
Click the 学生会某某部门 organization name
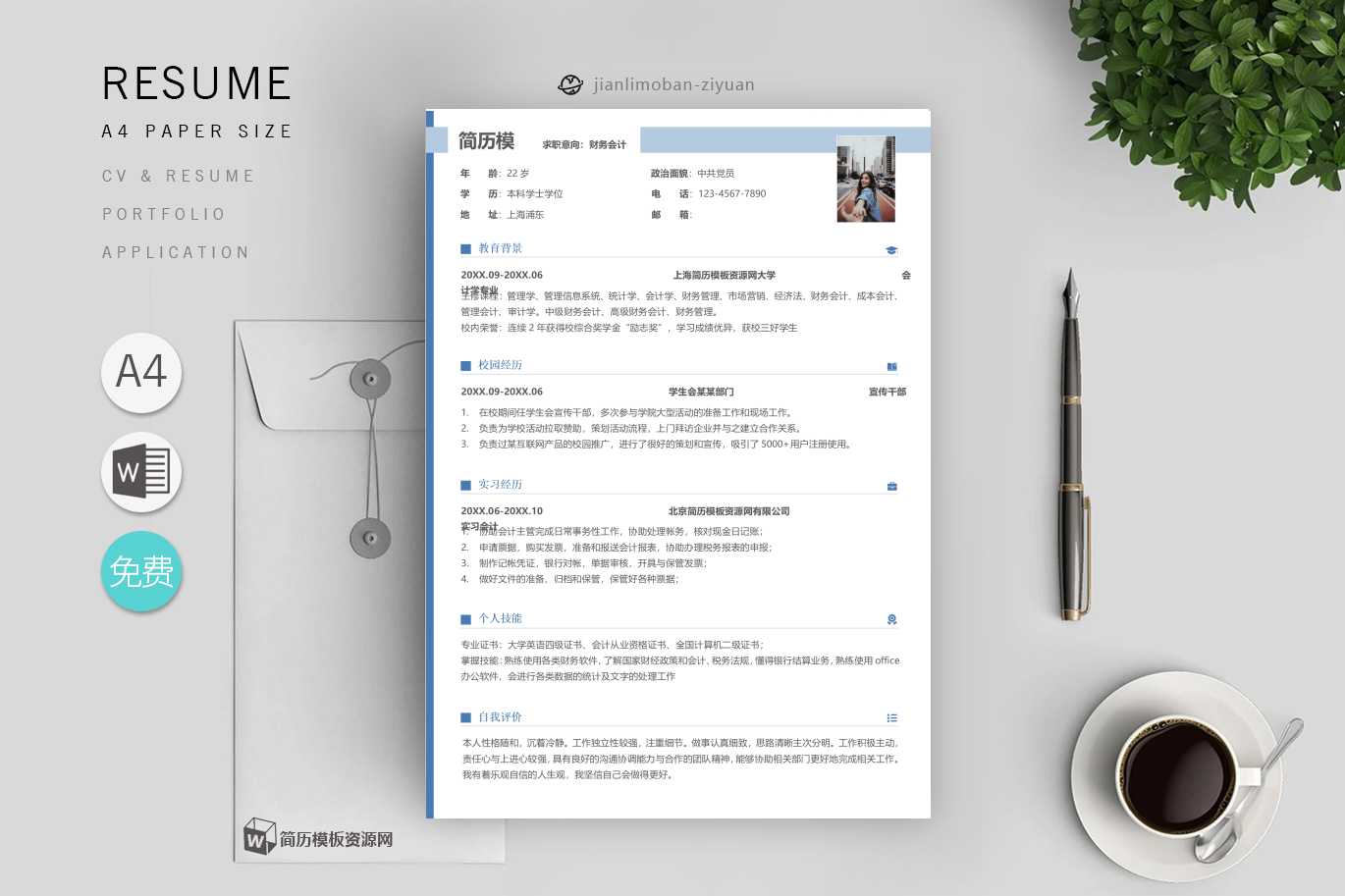(701, 392)
